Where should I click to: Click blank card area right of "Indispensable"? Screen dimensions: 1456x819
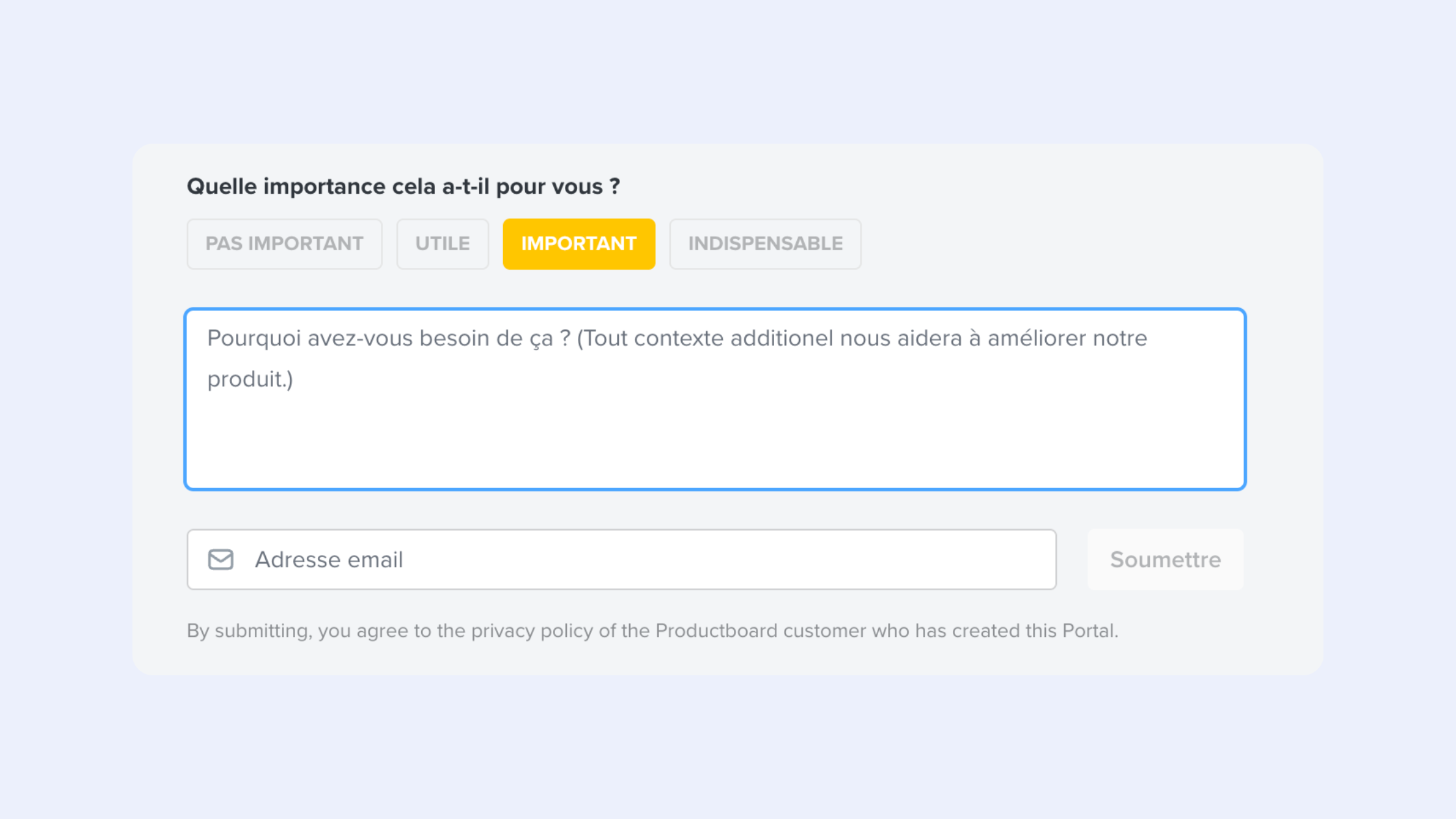coord(1072,244)
